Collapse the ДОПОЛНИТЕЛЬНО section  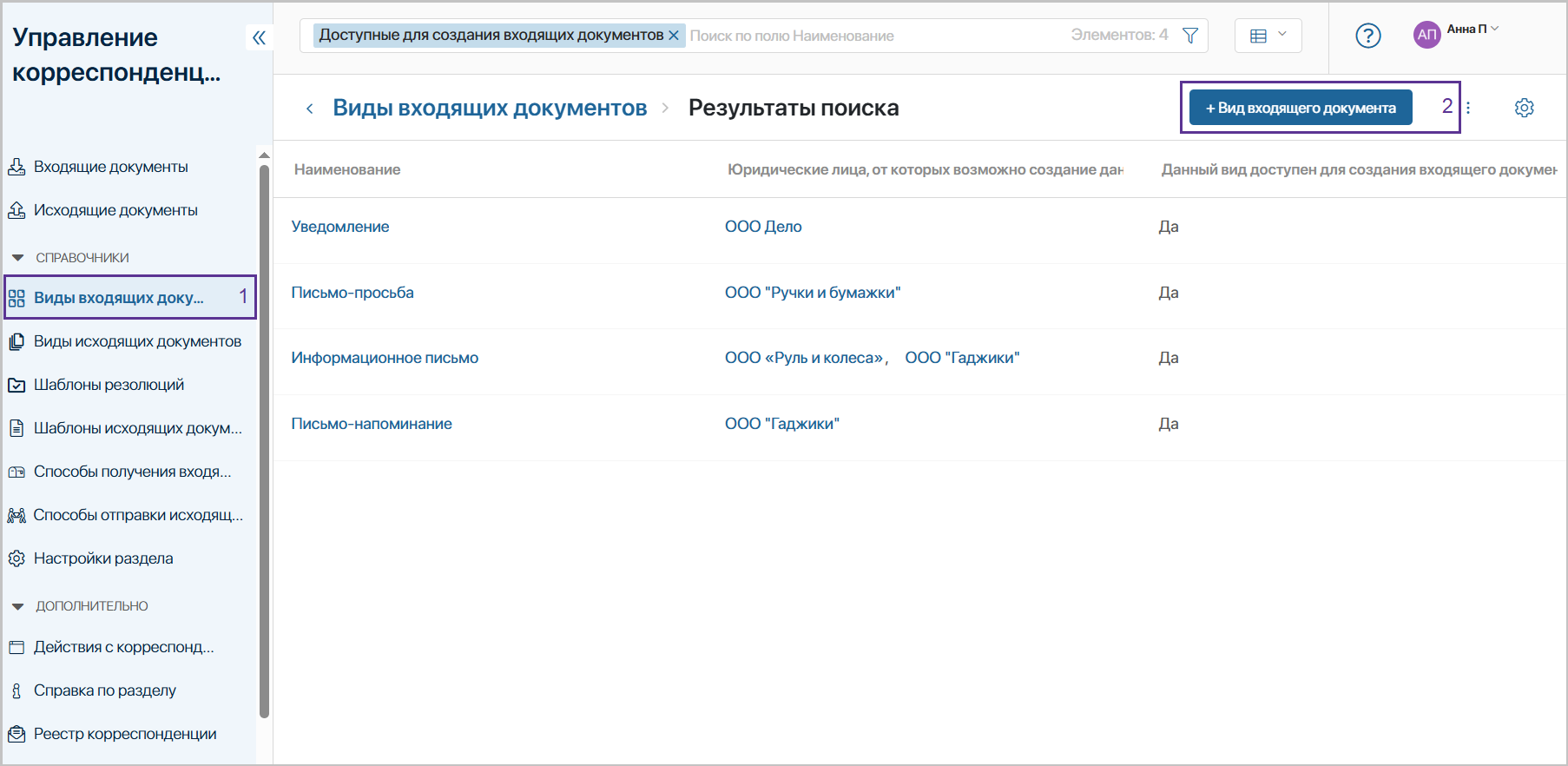[17, 606]
